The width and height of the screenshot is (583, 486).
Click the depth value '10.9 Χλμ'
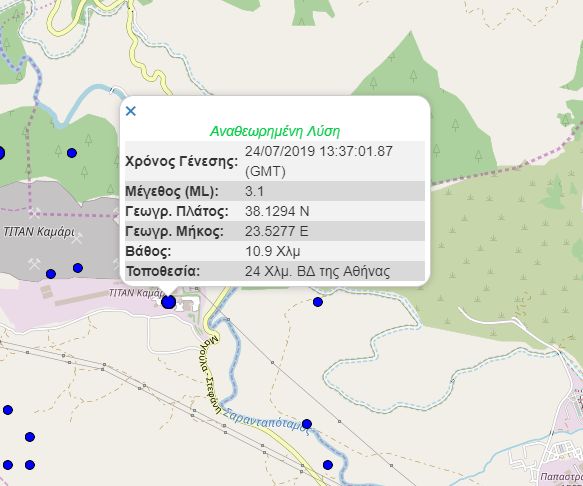[273, 251]
